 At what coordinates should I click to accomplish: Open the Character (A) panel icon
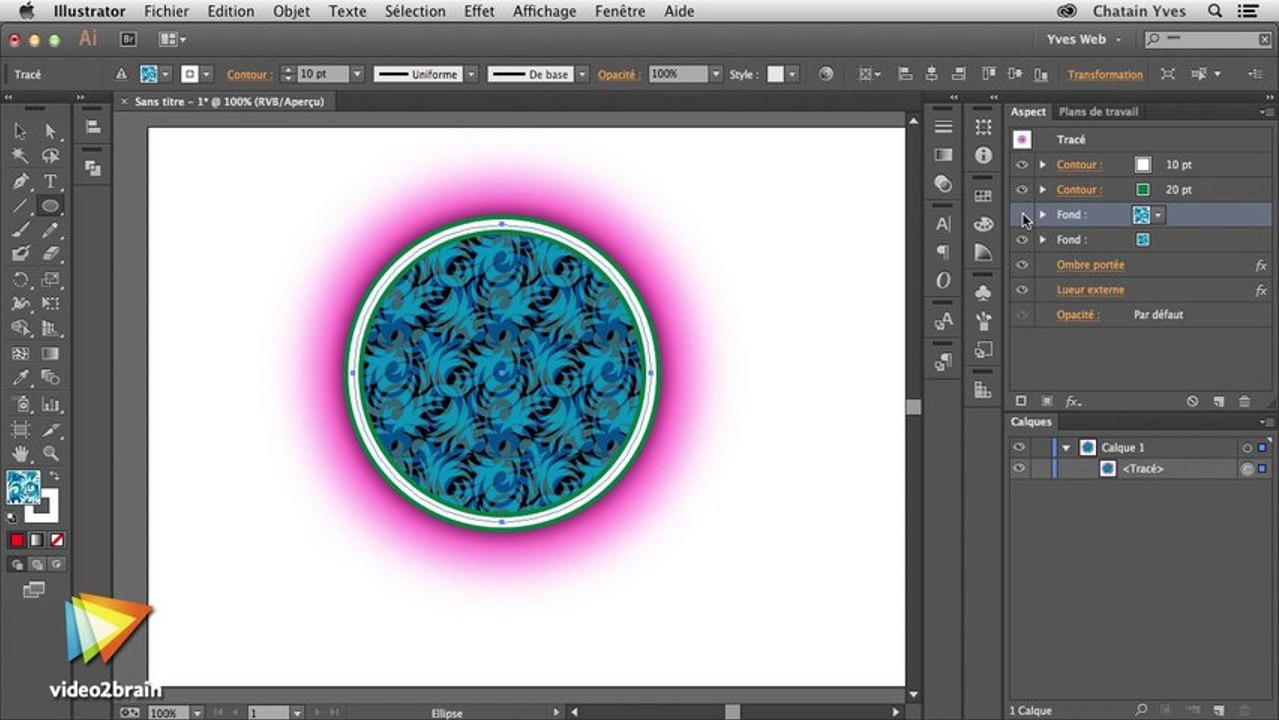943,224
